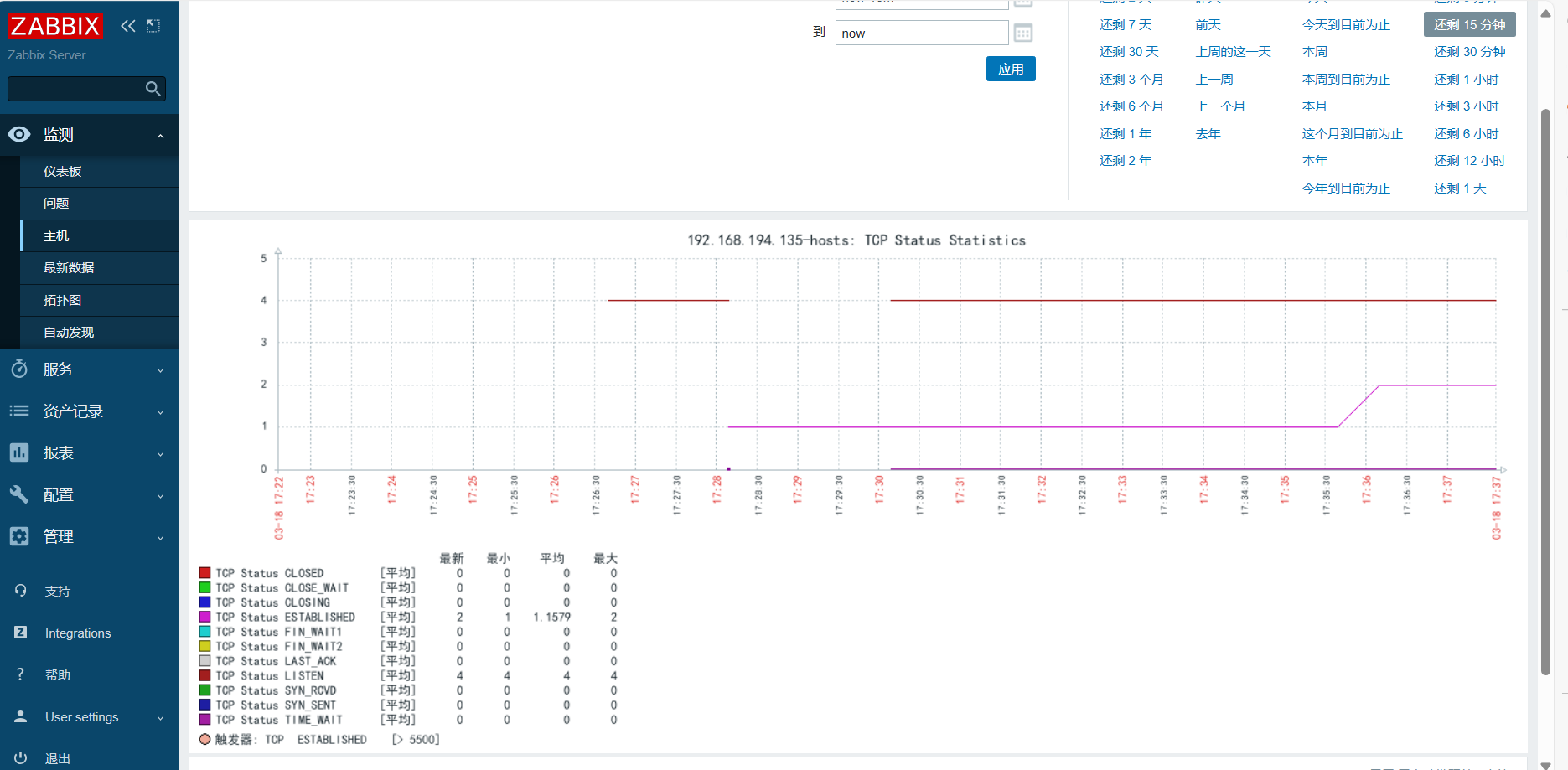Expand the 管理 menu chevron
Viewport: 1568px width, 770px height.
pos(160,538)
